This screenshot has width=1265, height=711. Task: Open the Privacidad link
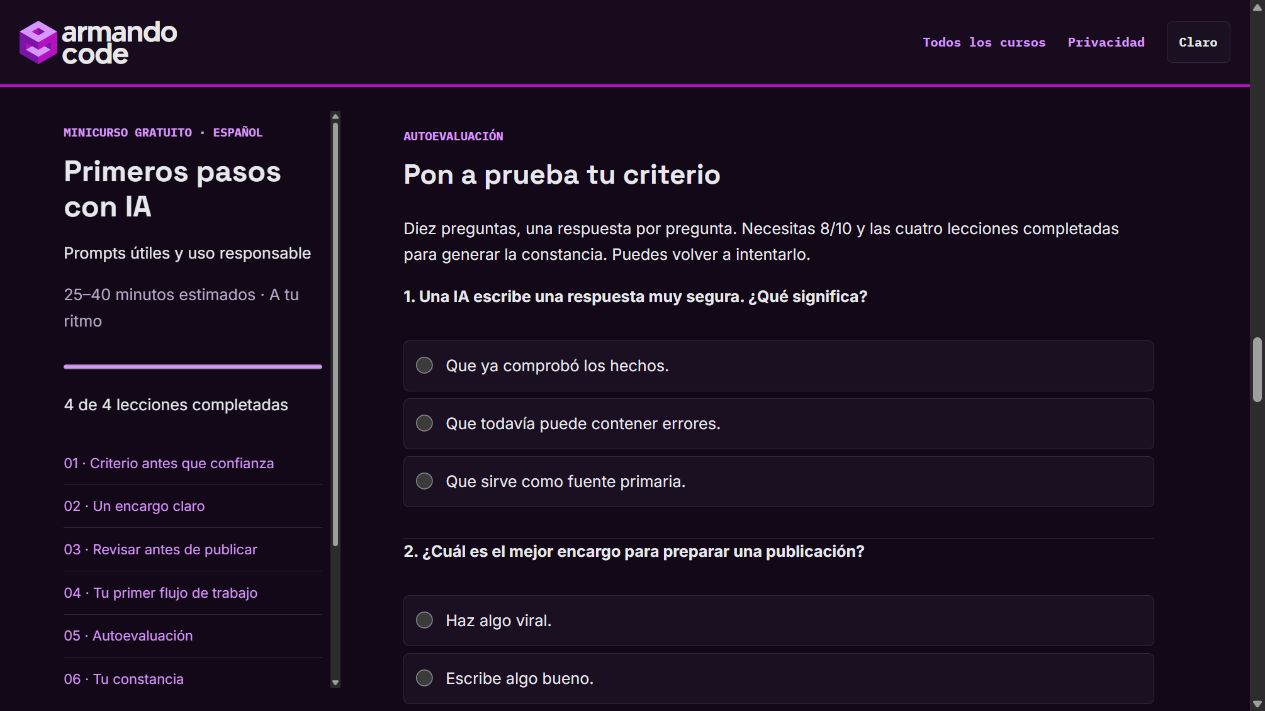pyautogui.click(x=1106, y=42)
